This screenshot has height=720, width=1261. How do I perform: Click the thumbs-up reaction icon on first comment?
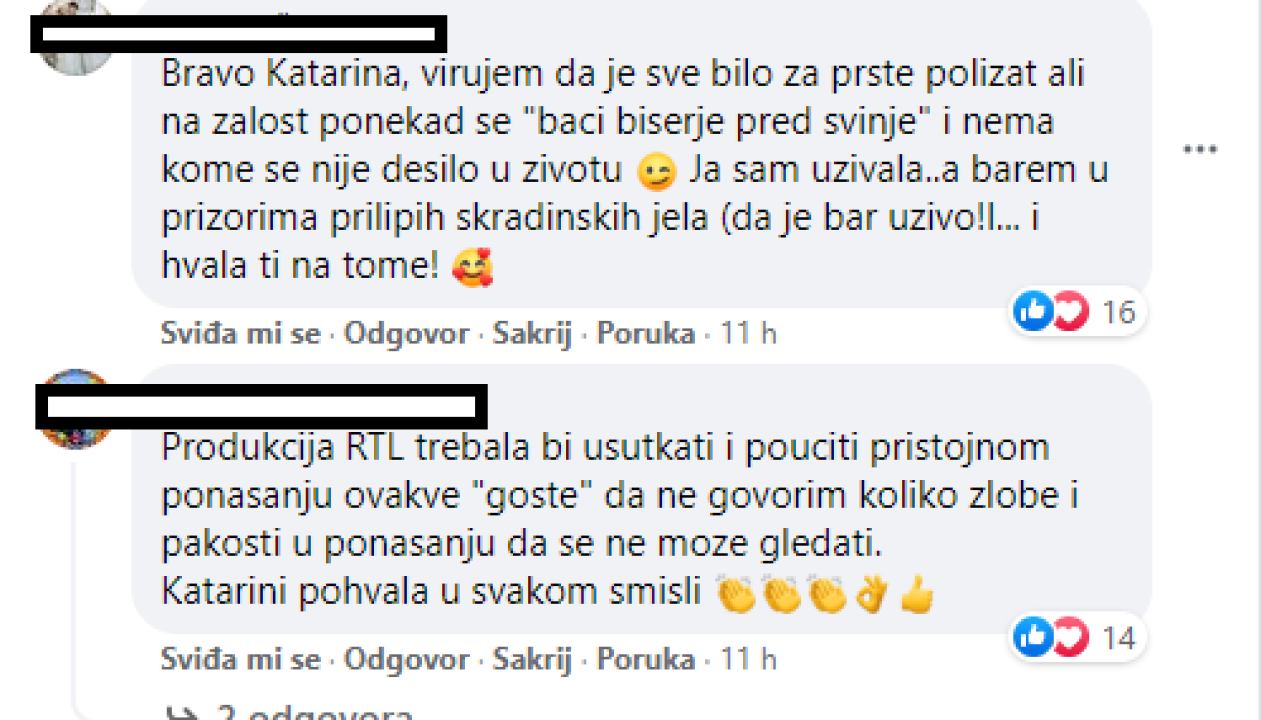pos(1033,311)
